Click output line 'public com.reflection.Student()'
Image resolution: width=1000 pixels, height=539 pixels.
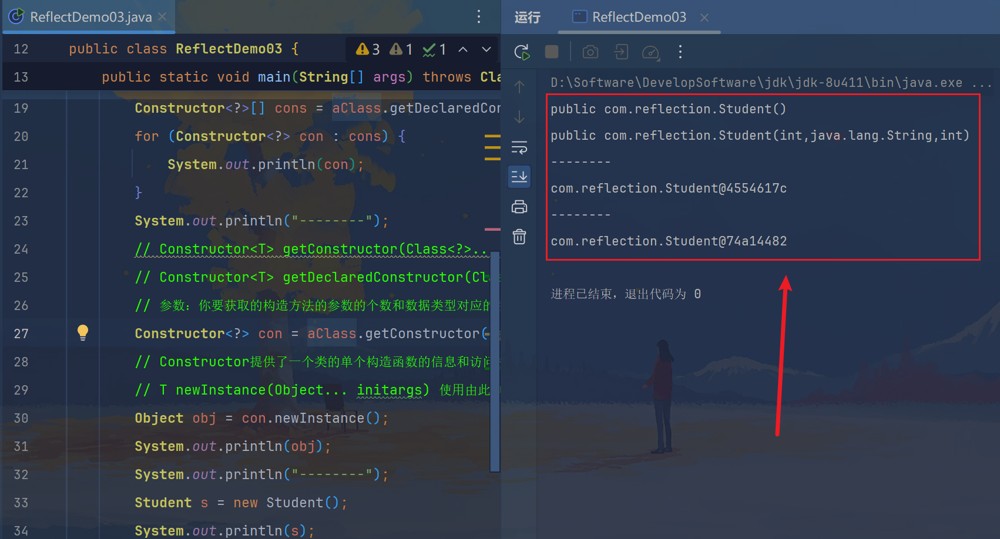point(668,109)
